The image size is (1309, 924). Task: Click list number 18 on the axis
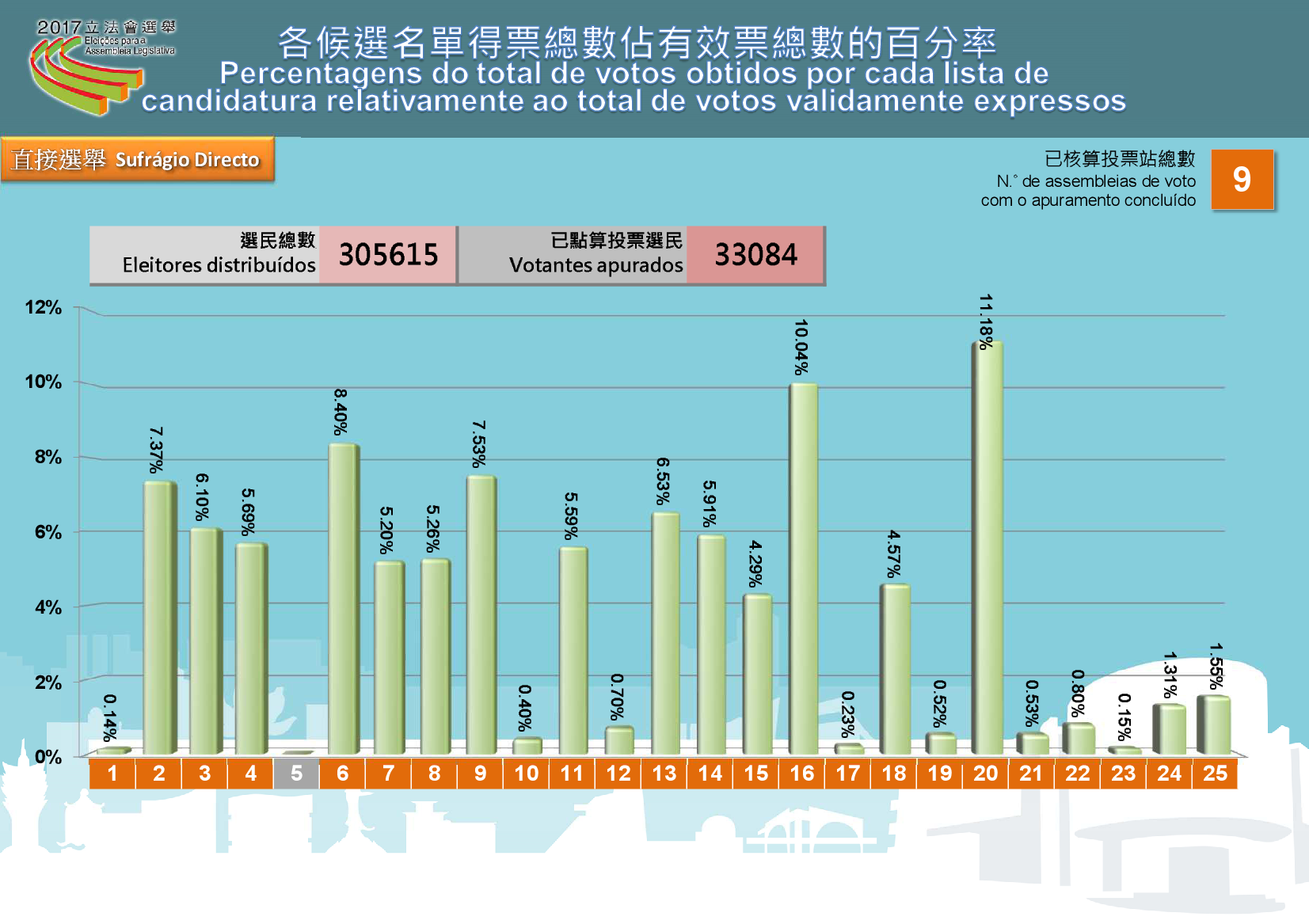click(x=893, y=774)
